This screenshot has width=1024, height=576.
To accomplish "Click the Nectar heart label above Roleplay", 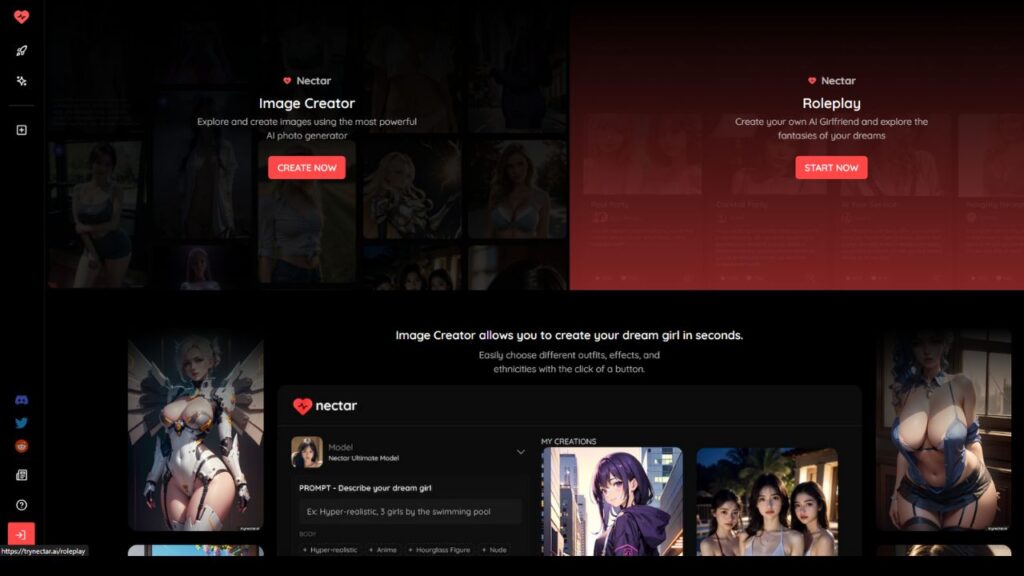I will click(x=831, y=81).
